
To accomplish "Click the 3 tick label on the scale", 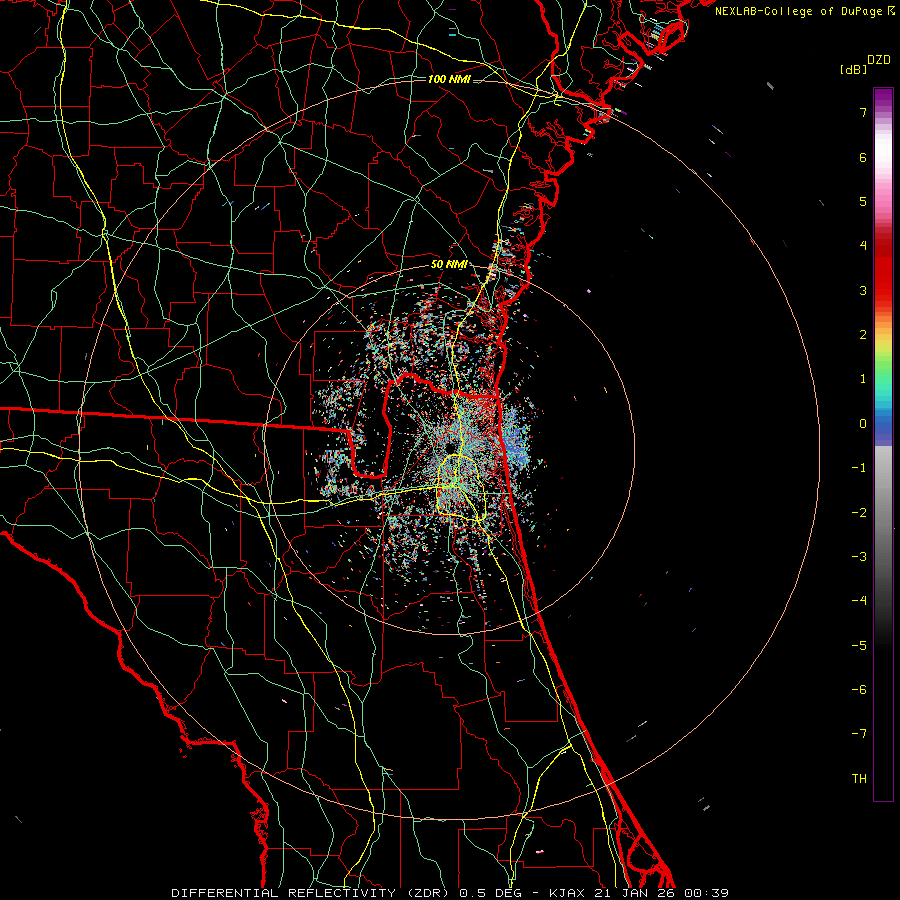I will [x=863, y=290].
